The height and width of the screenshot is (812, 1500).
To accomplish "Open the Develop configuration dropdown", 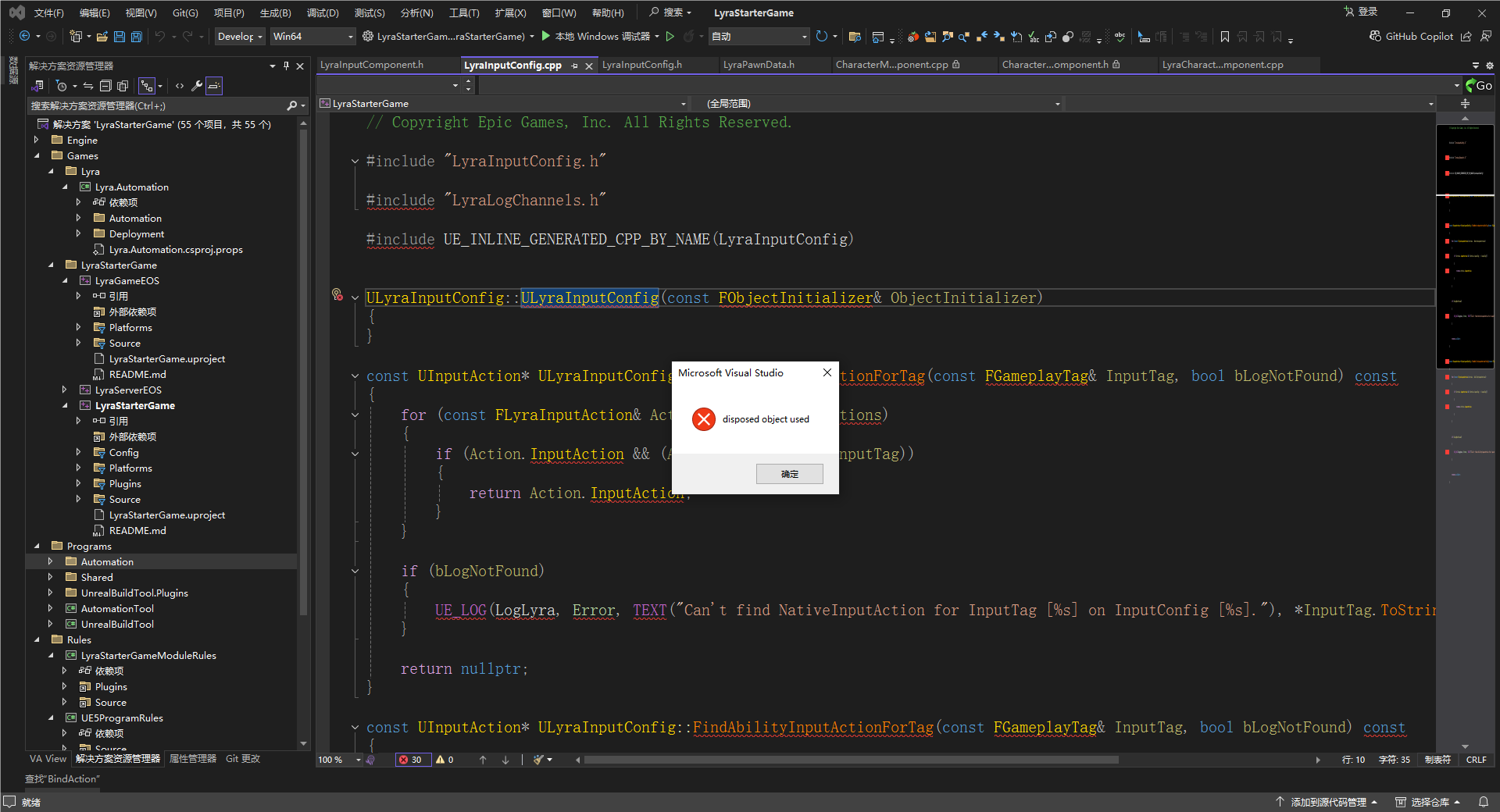I will 239,36.
